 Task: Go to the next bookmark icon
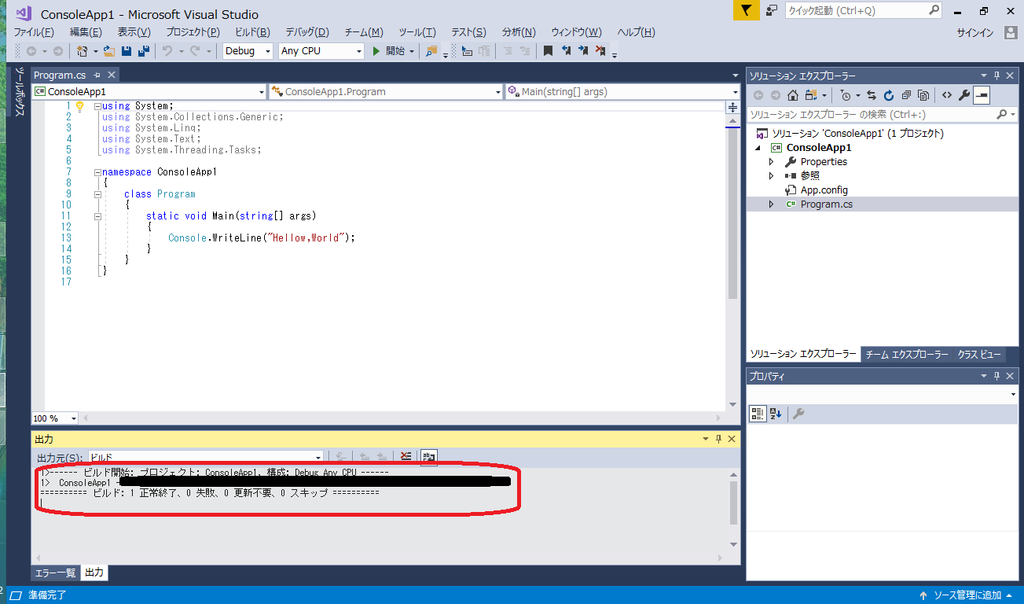(583, 51)
